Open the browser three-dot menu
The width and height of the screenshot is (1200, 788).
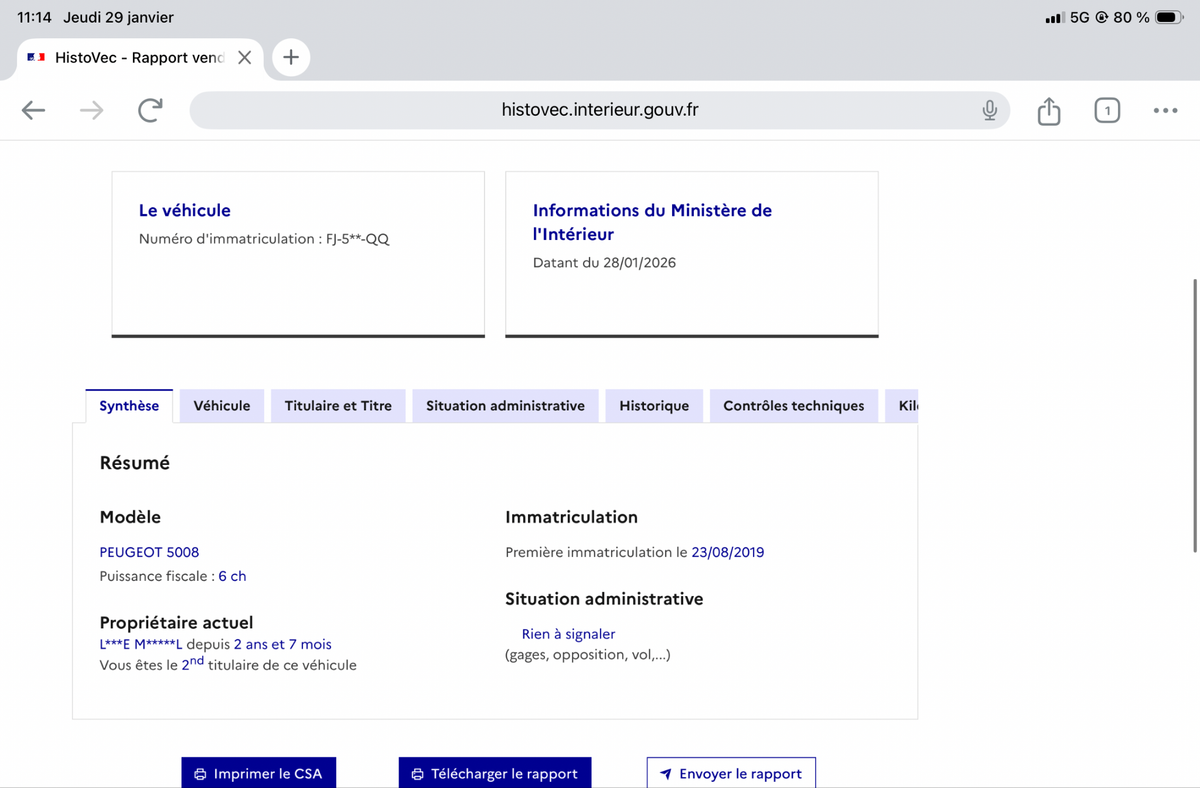[1164, 110]
